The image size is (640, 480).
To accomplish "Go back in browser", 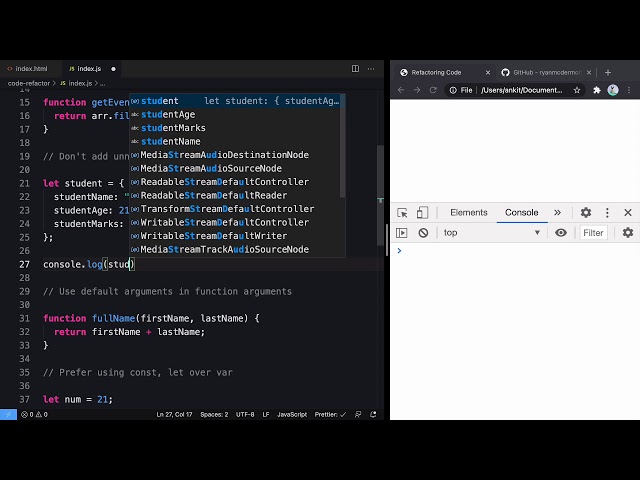I will click(x=401, y=90).
